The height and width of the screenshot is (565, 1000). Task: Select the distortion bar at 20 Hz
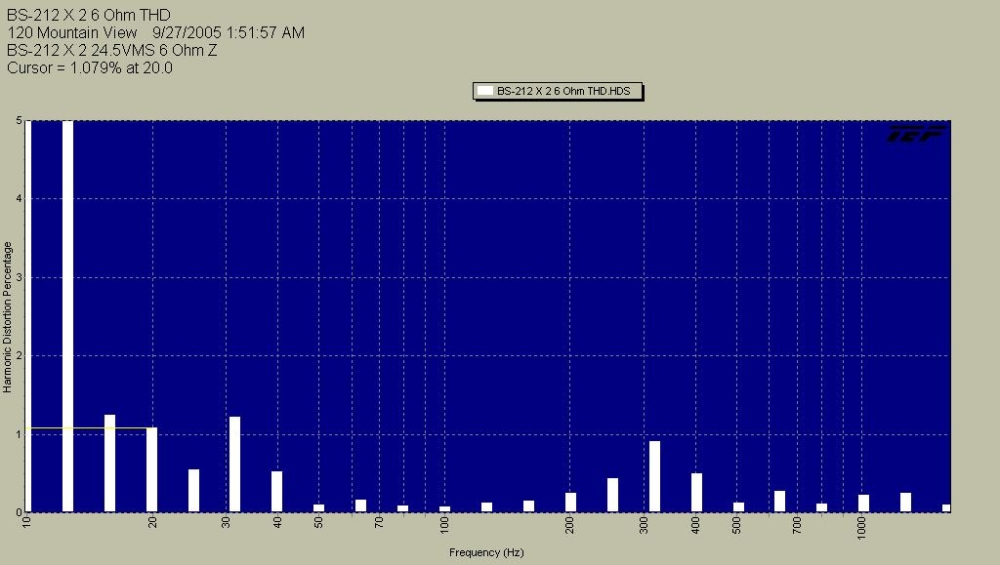tap(152, 470)
